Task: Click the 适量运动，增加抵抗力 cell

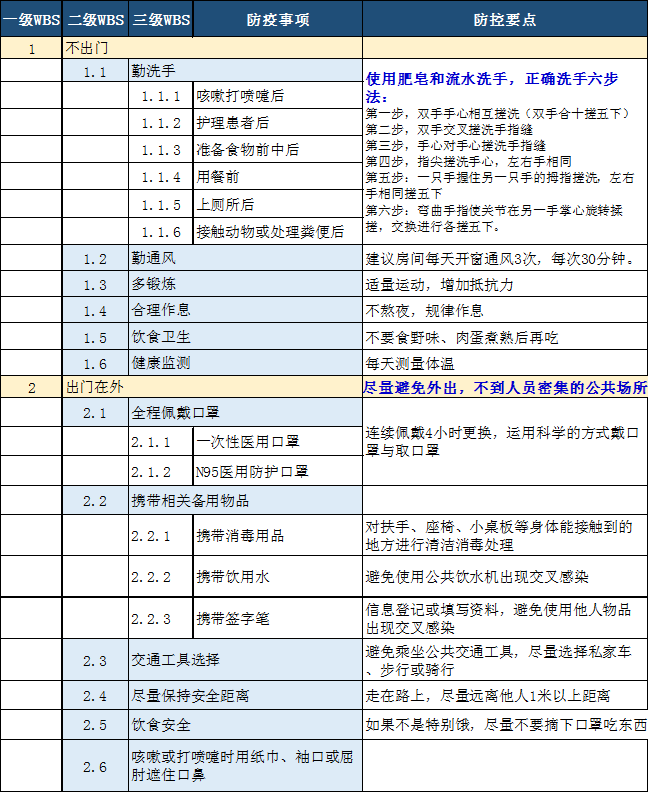Action: [505, 284]
